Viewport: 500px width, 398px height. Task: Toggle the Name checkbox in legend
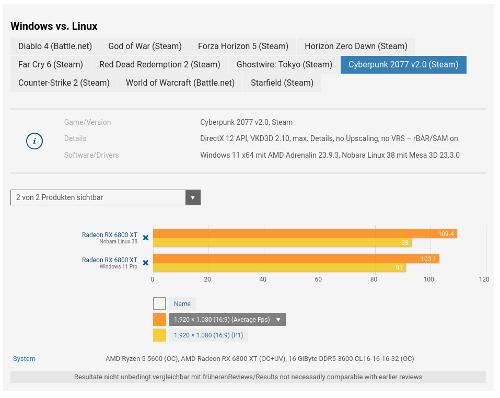pos(159,304)
